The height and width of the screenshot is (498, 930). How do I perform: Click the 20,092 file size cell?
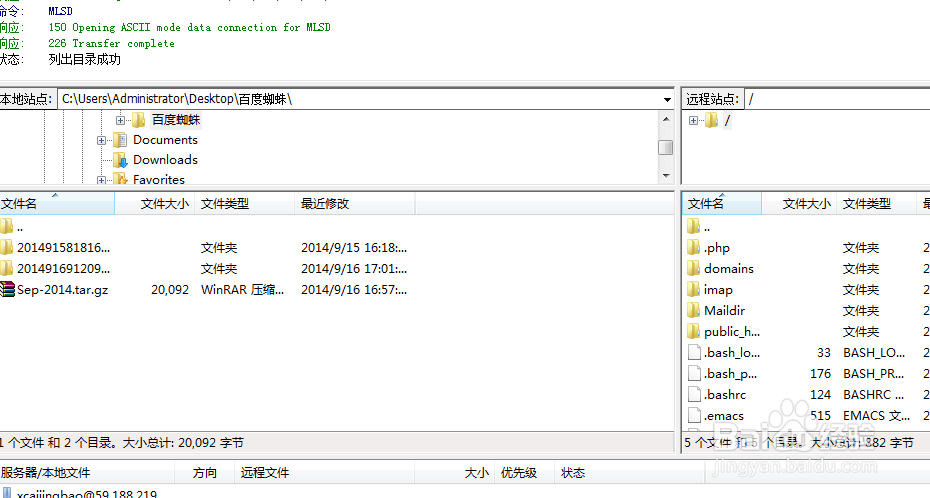coord(170,290)
